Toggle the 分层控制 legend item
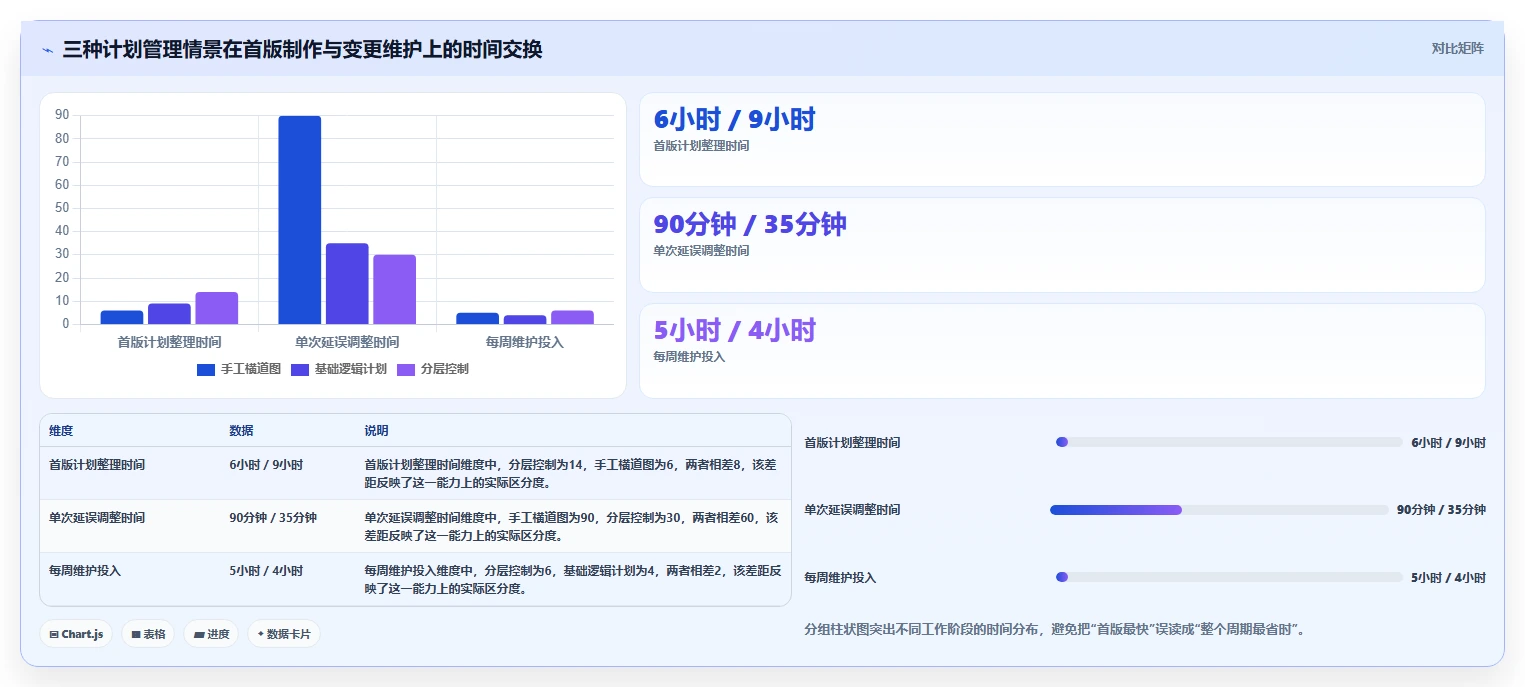1525x687 pixels. 433,369
